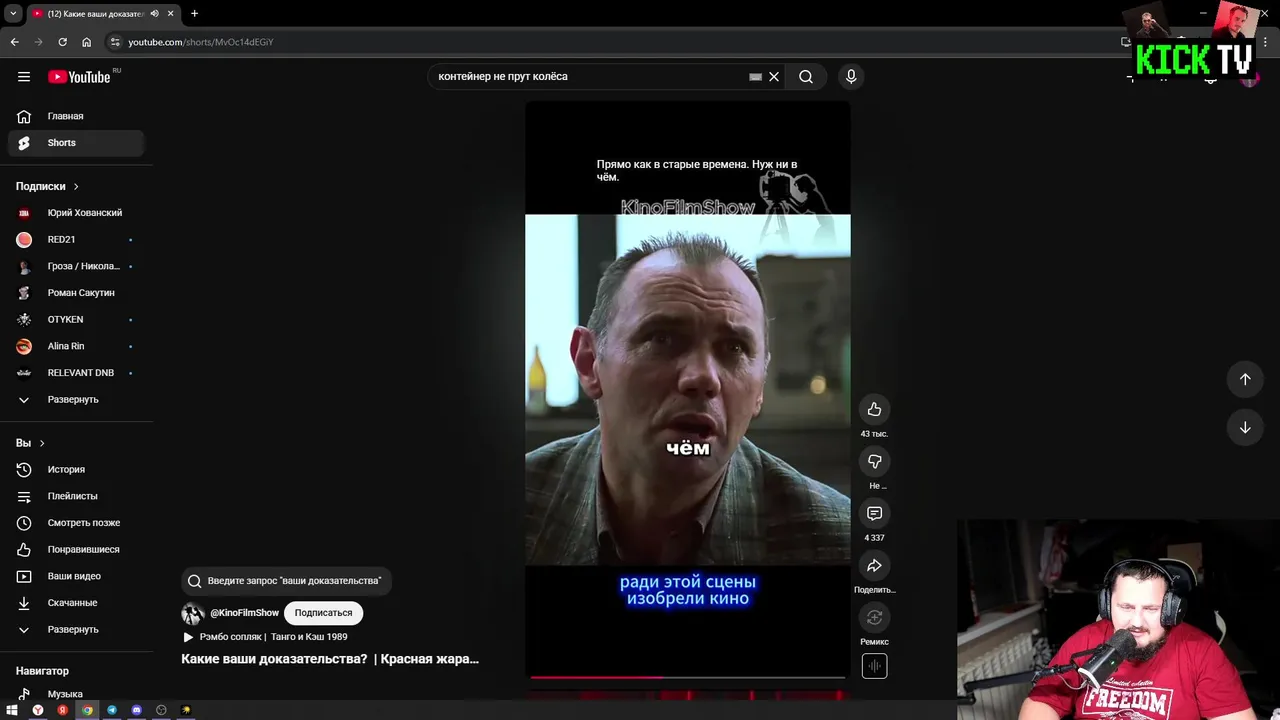Screen dimensions: 1280x720
Task: Close the YouTube browser tab
Action: tap(171, 14)
